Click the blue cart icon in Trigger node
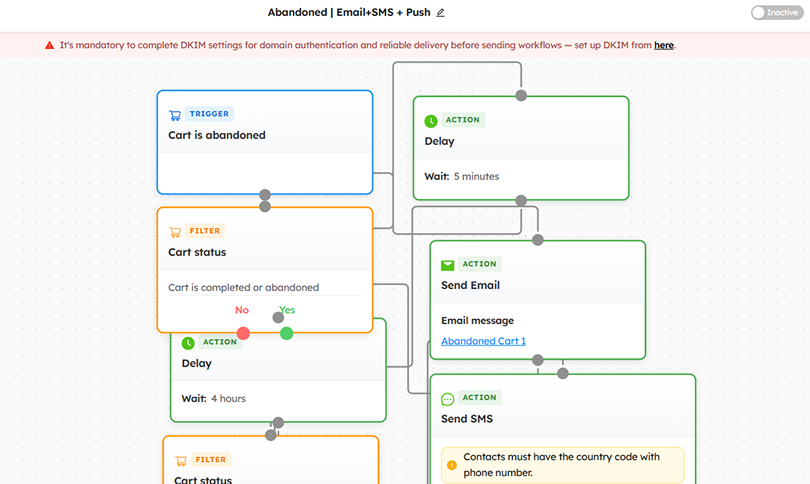 (x=175, y=115)
